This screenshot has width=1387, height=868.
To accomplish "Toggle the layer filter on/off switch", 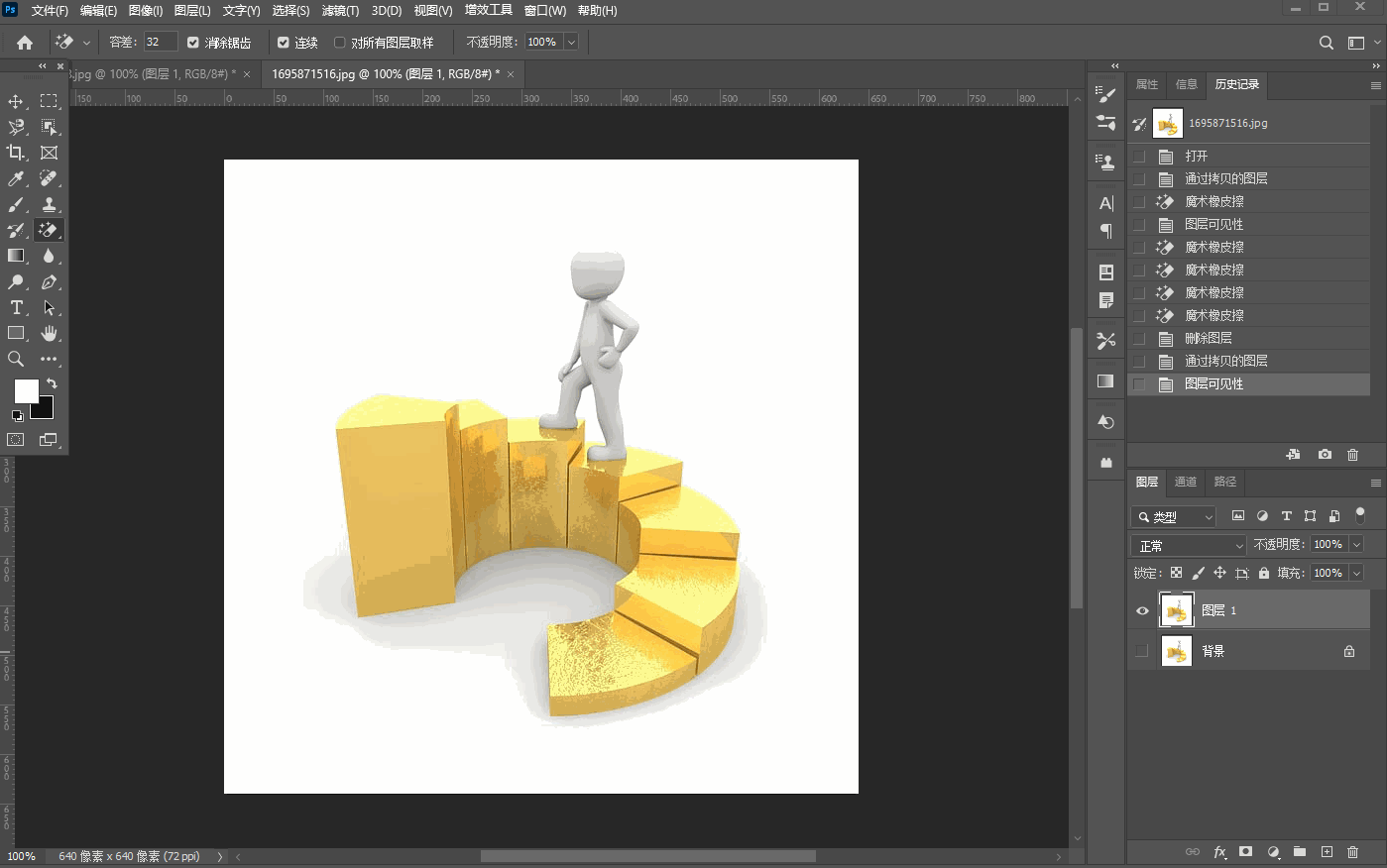I will [x=1360, y=515].
